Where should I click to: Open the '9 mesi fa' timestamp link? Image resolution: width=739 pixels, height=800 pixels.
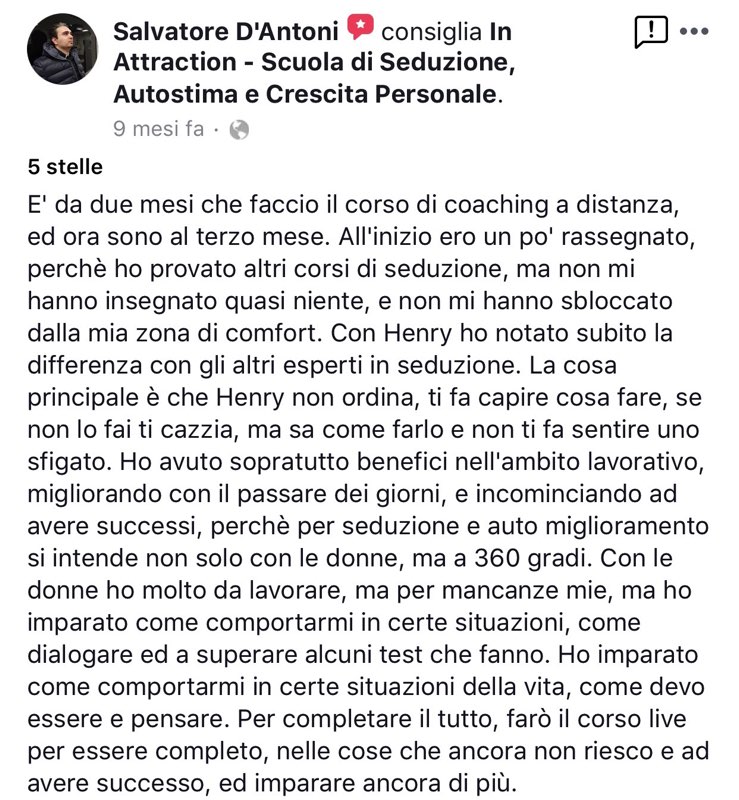[159, 129]
